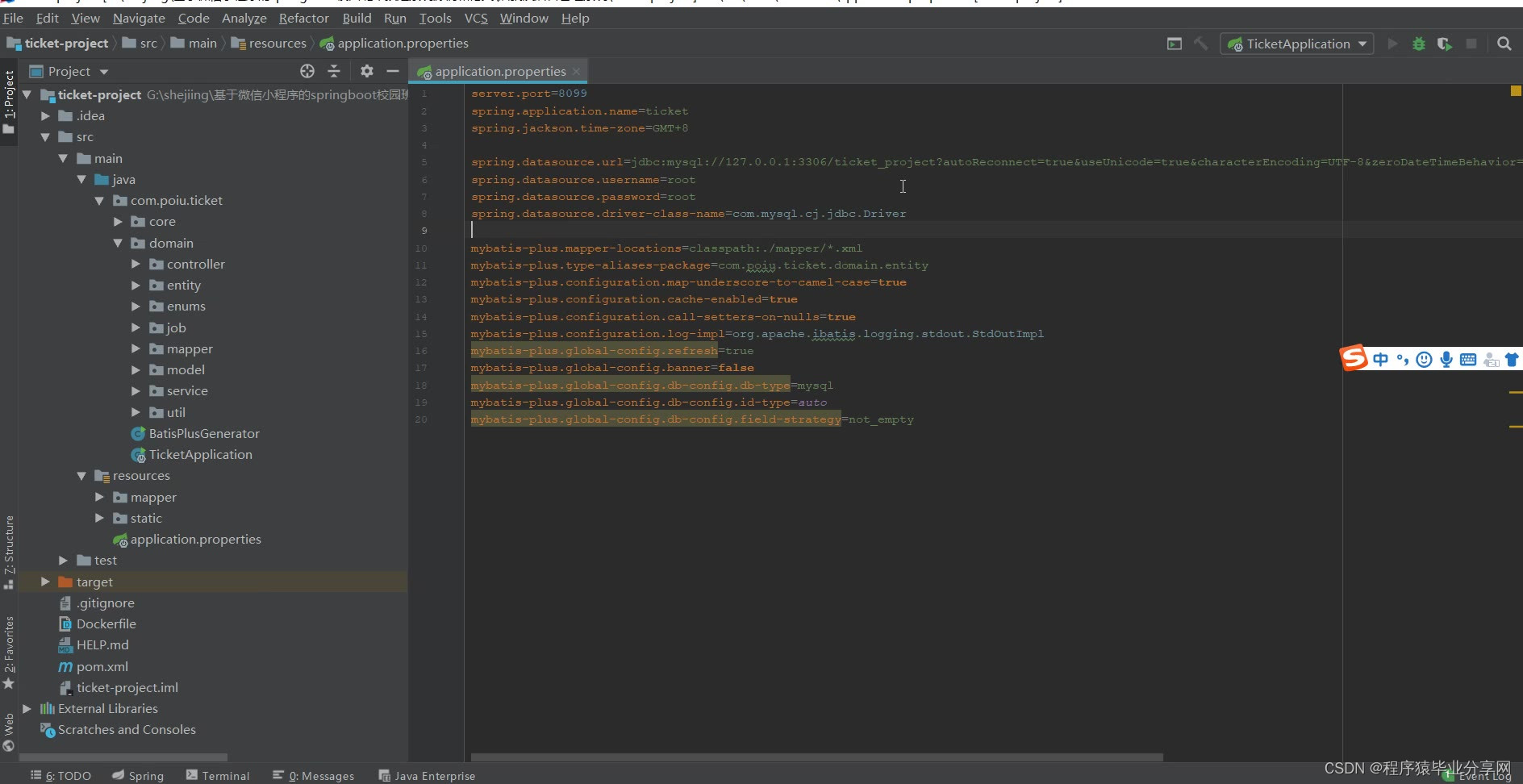Run with coverage using the shield icon
This screenshot has height=784, width=1523.
1445,44
